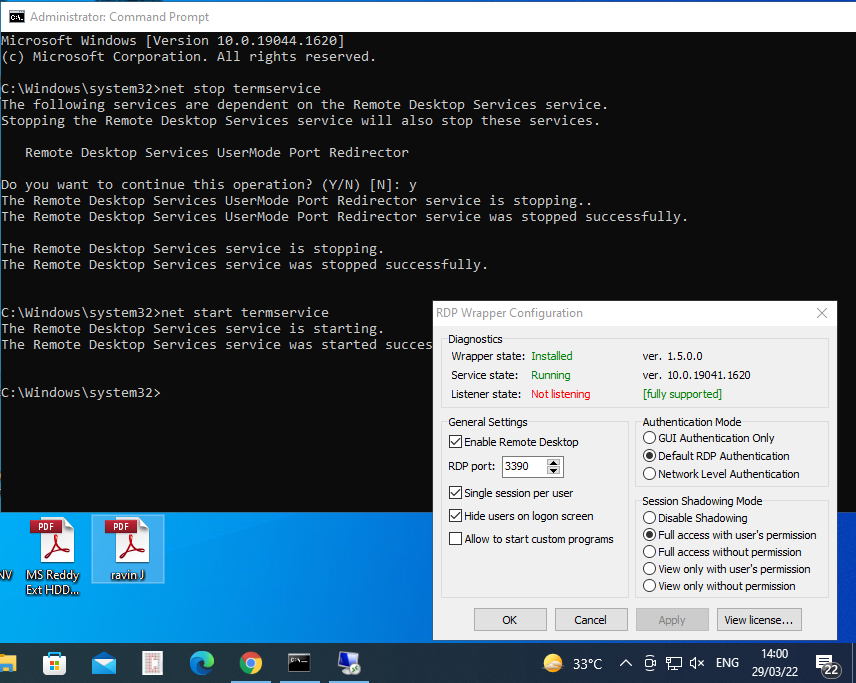The image size is (856, 683).
Task: Select Network Level Authentication
Action: 649,473
